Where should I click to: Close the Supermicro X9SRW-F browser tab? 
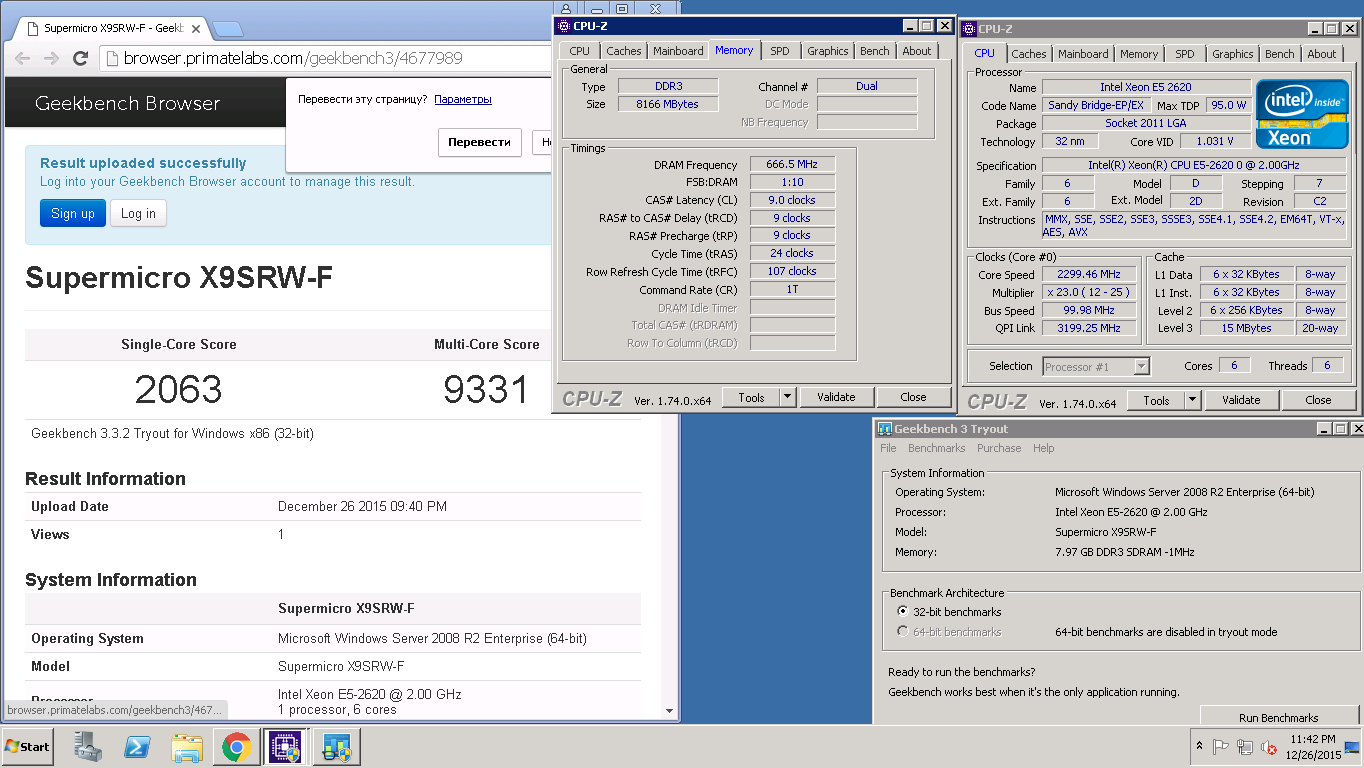coord(195,28)
